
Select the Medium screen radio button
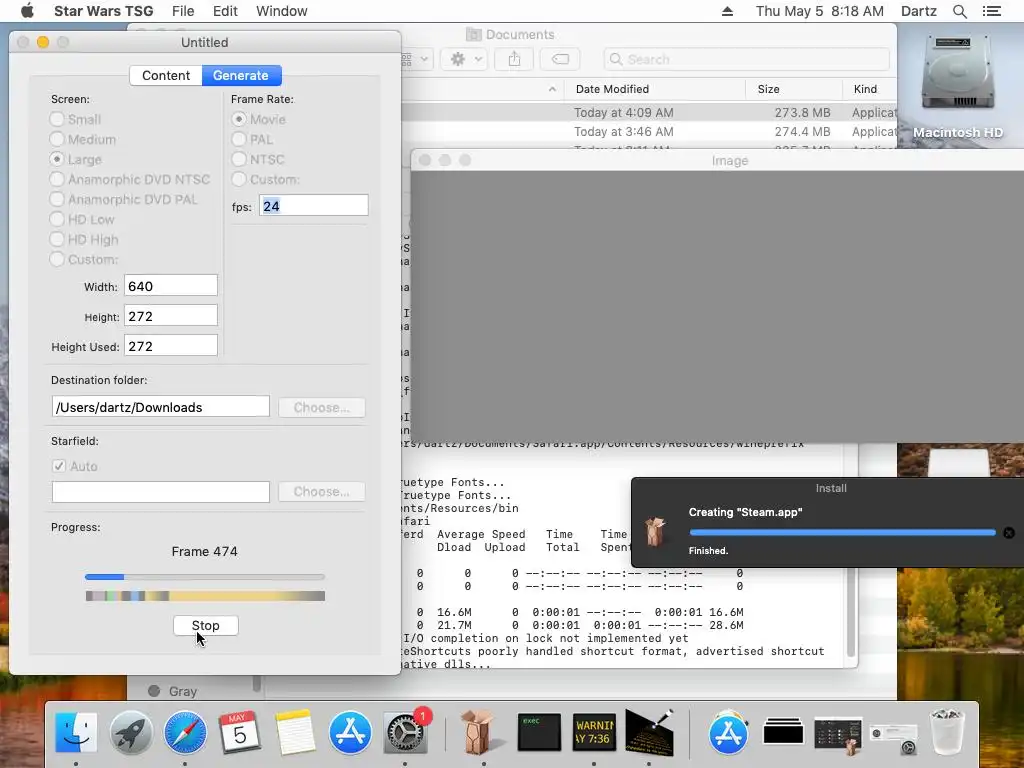click(x=57, y=140)
